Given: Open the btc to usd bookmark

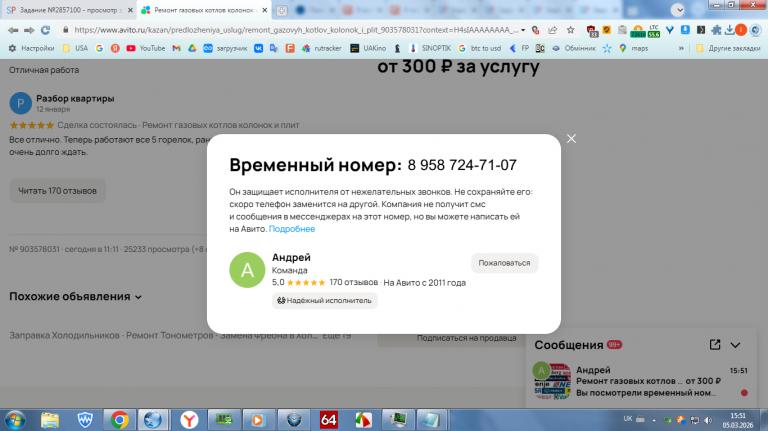Looking at the screenshot, I should (x=480, y=48).
